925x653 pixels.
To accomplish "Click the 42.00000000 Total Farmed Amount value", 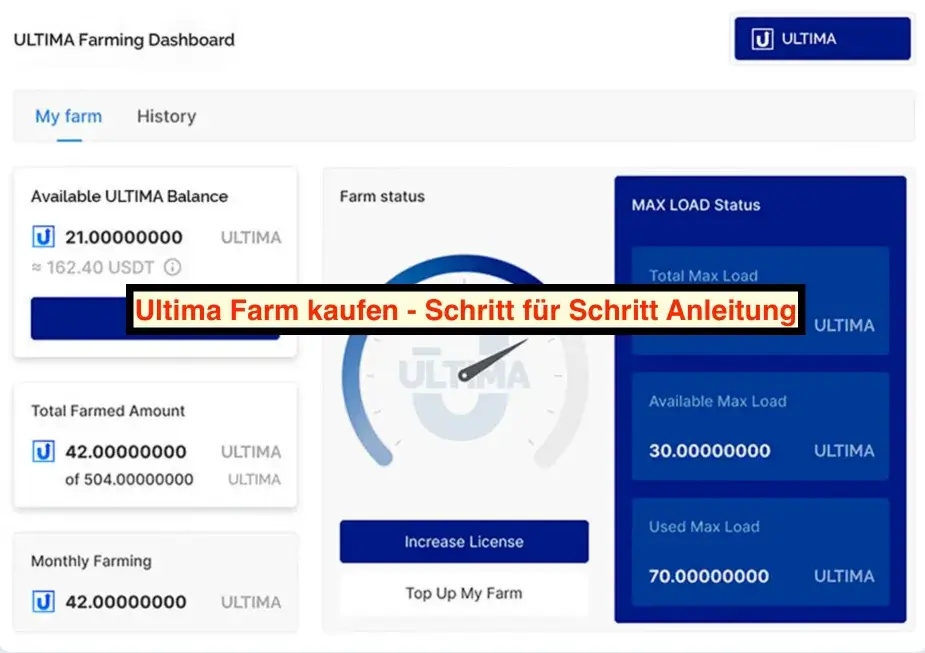I will coord(126,452).
